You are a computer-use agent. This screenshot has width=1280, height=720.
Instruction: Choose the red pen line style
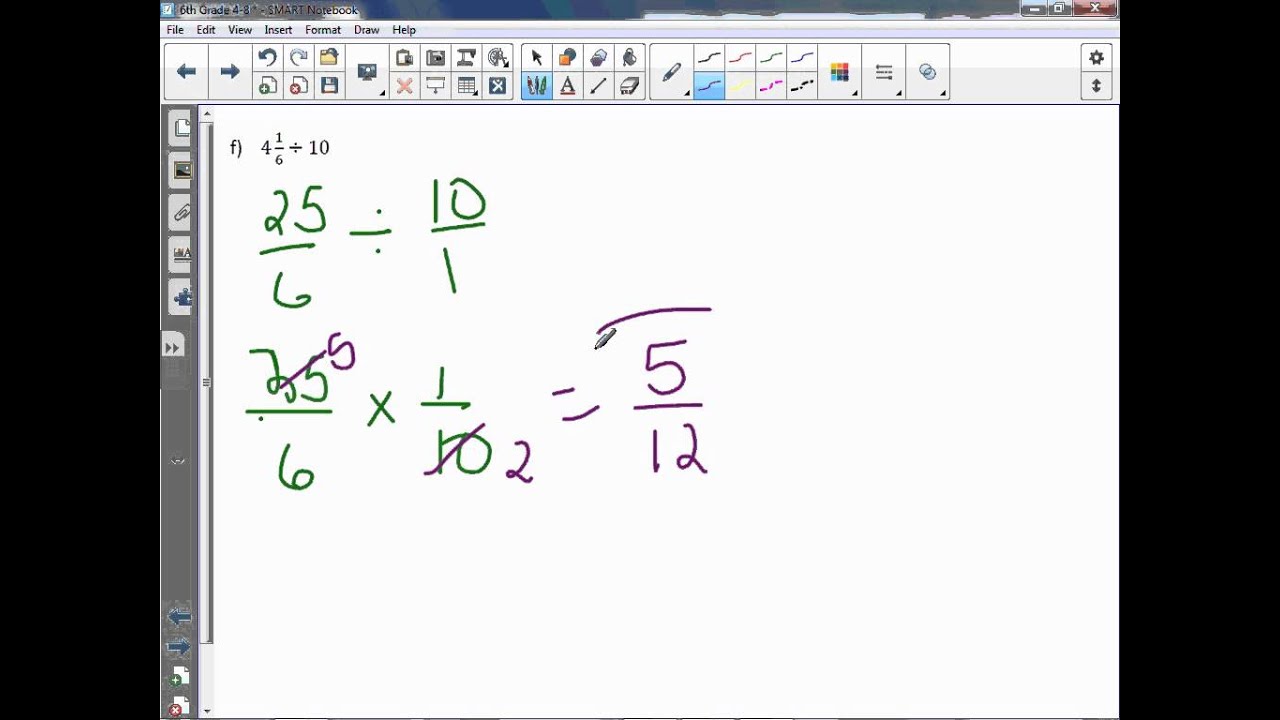tap(740, 58)
